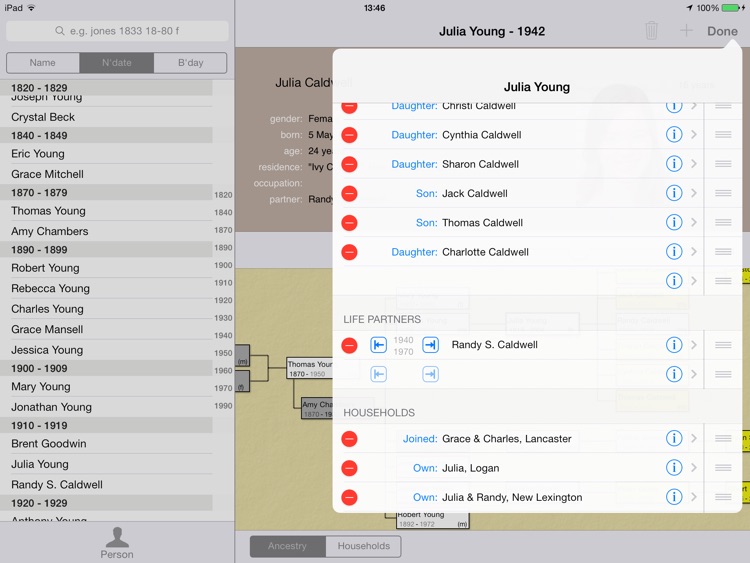
Task: Delete Cynthia Caldwell daughter row with minus
Action: [349, 135]
